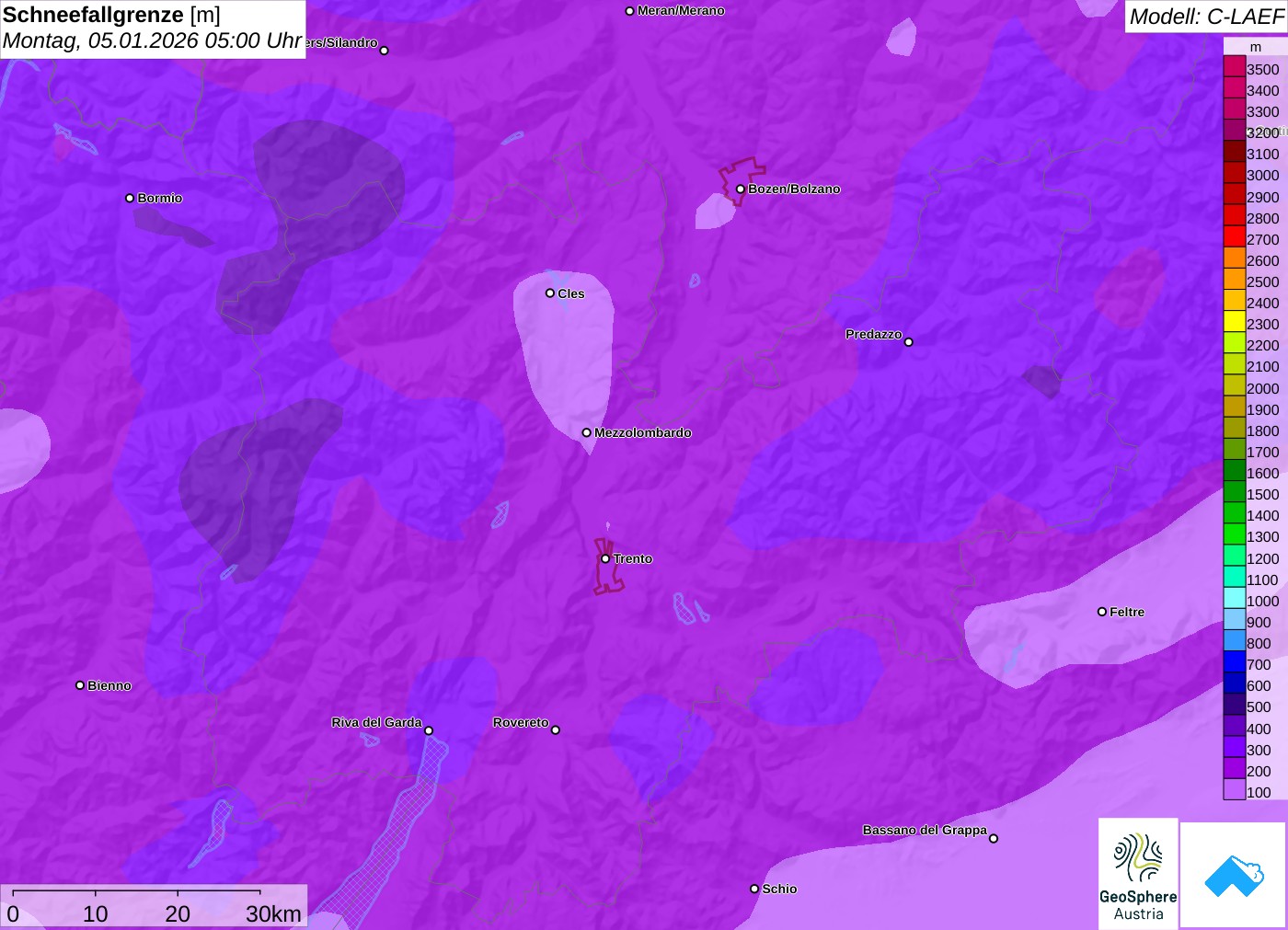Click the Silandro marker dot

[385, 51]
